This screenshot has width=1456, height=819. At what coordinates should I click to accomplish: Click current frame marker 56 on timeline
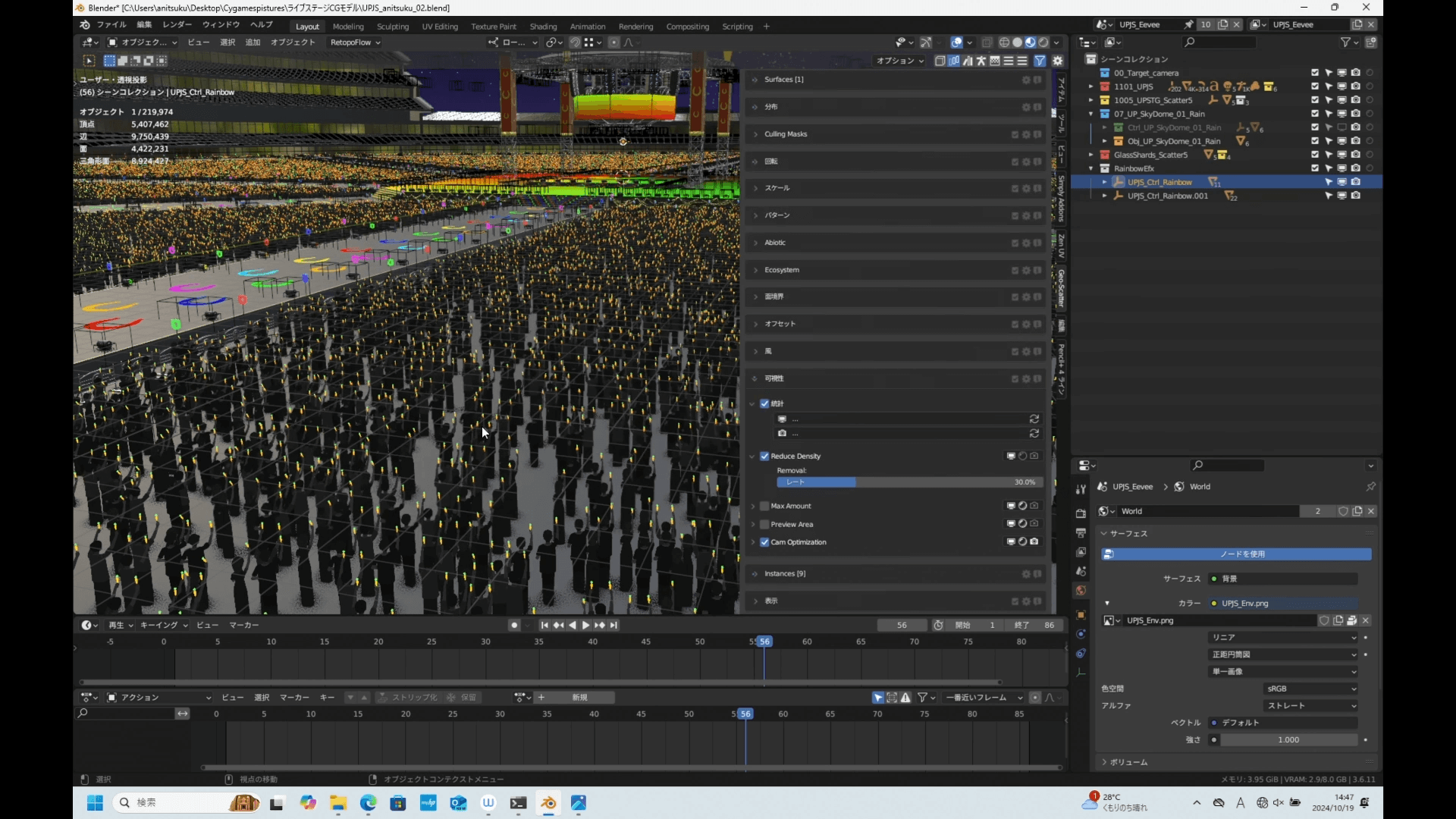coord(764,642)
